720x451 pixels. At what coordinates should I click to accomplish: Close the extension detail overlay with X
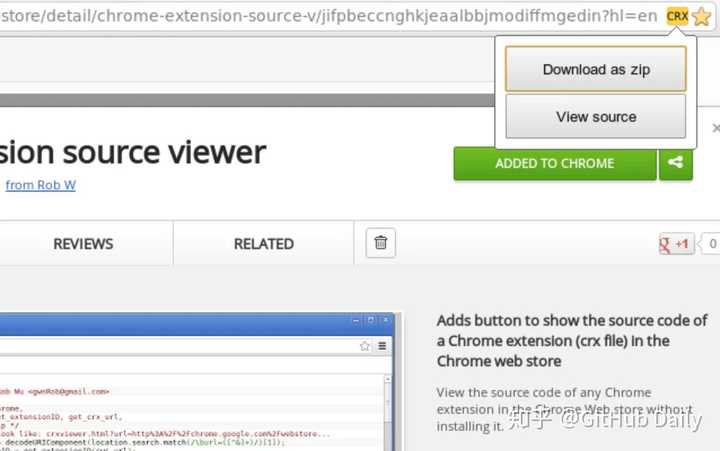pyautogui.click(x=716, y=128)
